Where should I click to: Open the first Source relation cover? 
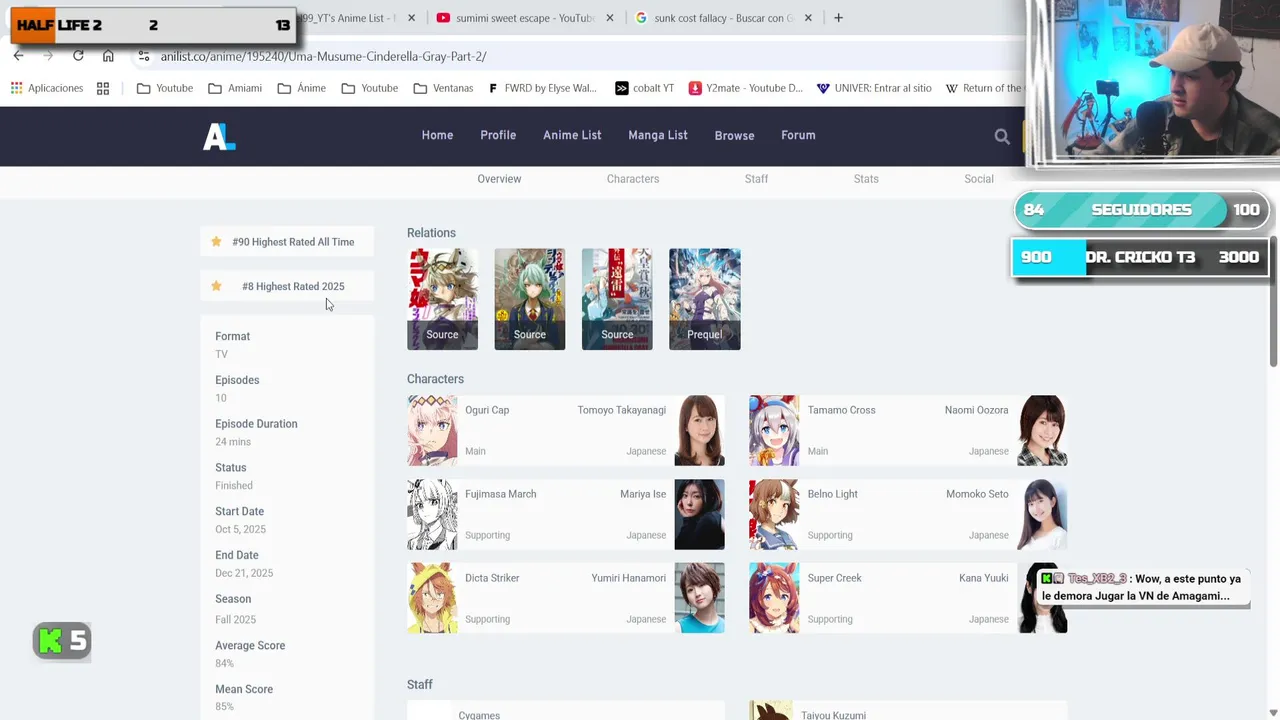442,299
